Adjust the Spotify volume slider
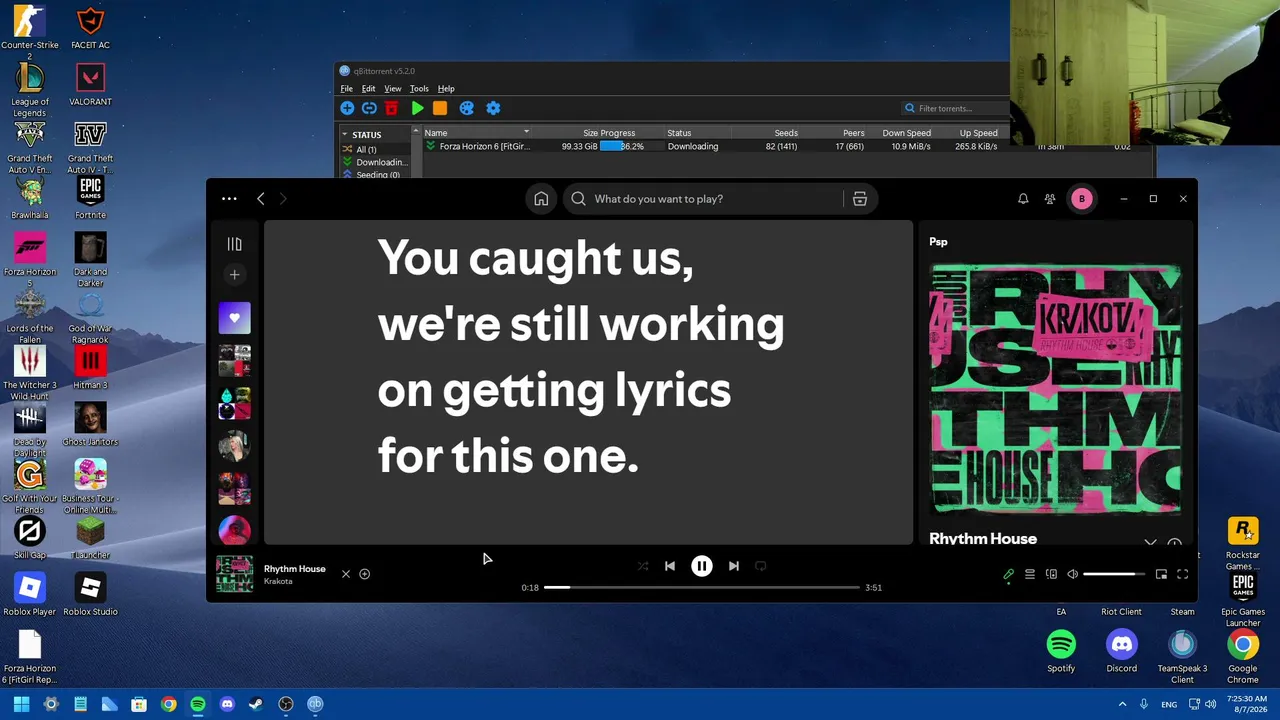 click(x=1115, y=574)
